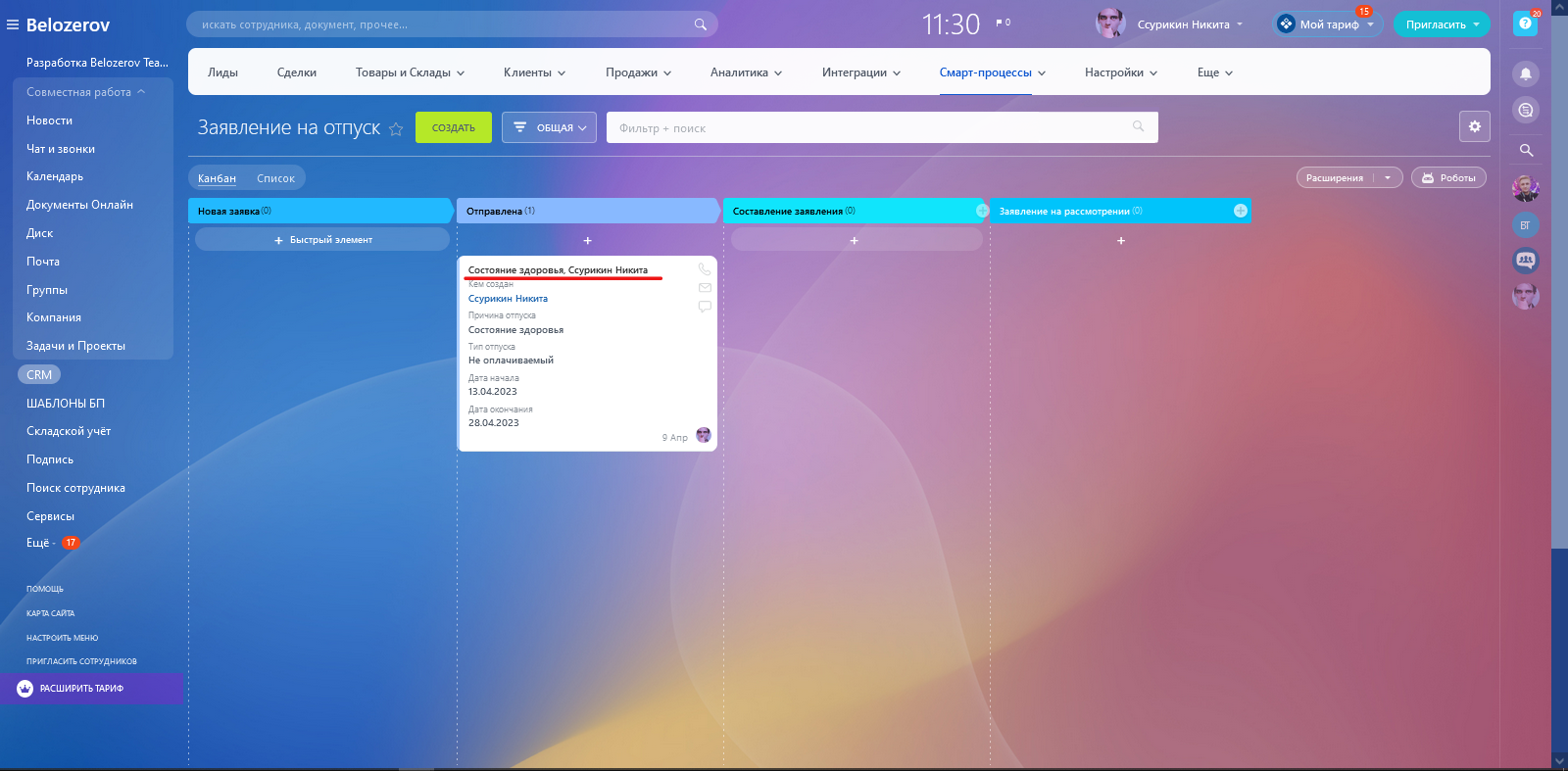Click 'НАСТРОИТЬ МЕНЮ' link

coord(62,638)
